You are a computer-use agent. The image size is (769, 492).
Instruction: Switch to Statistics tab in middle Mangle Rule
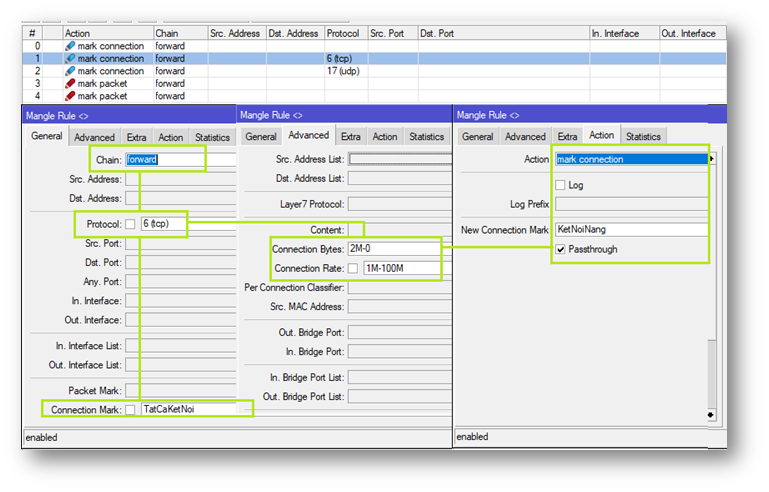tap(426, 137)
